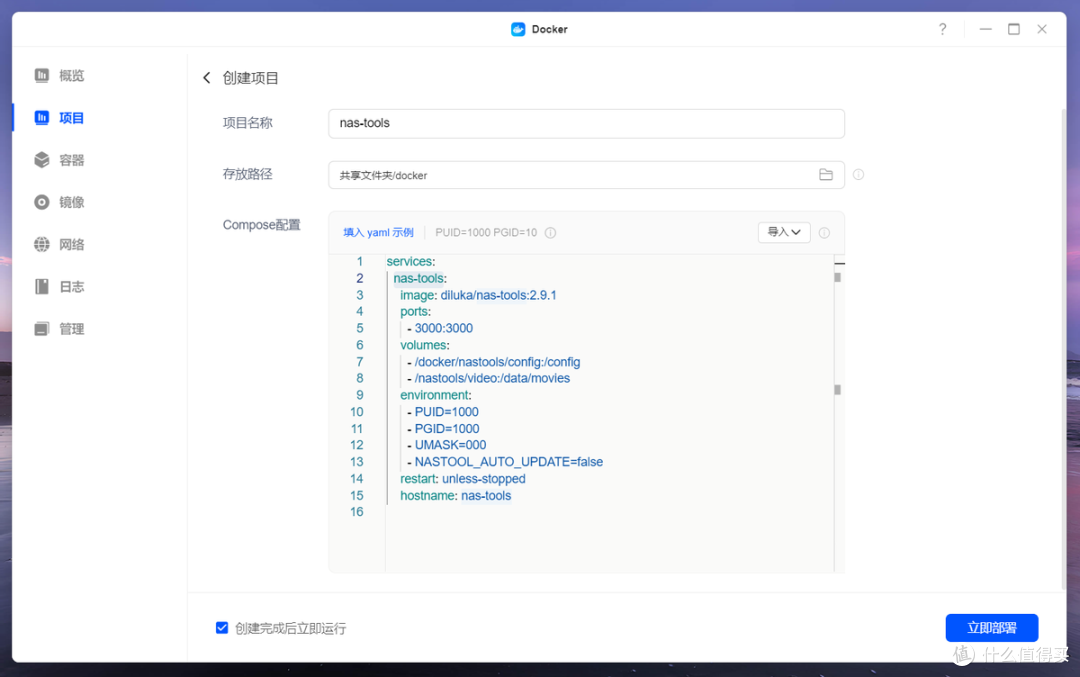Click the 存放路径 field showing 共享文件夹/docker
The height and width of the screenshot is (677, 1080).
tap(586, 175)
